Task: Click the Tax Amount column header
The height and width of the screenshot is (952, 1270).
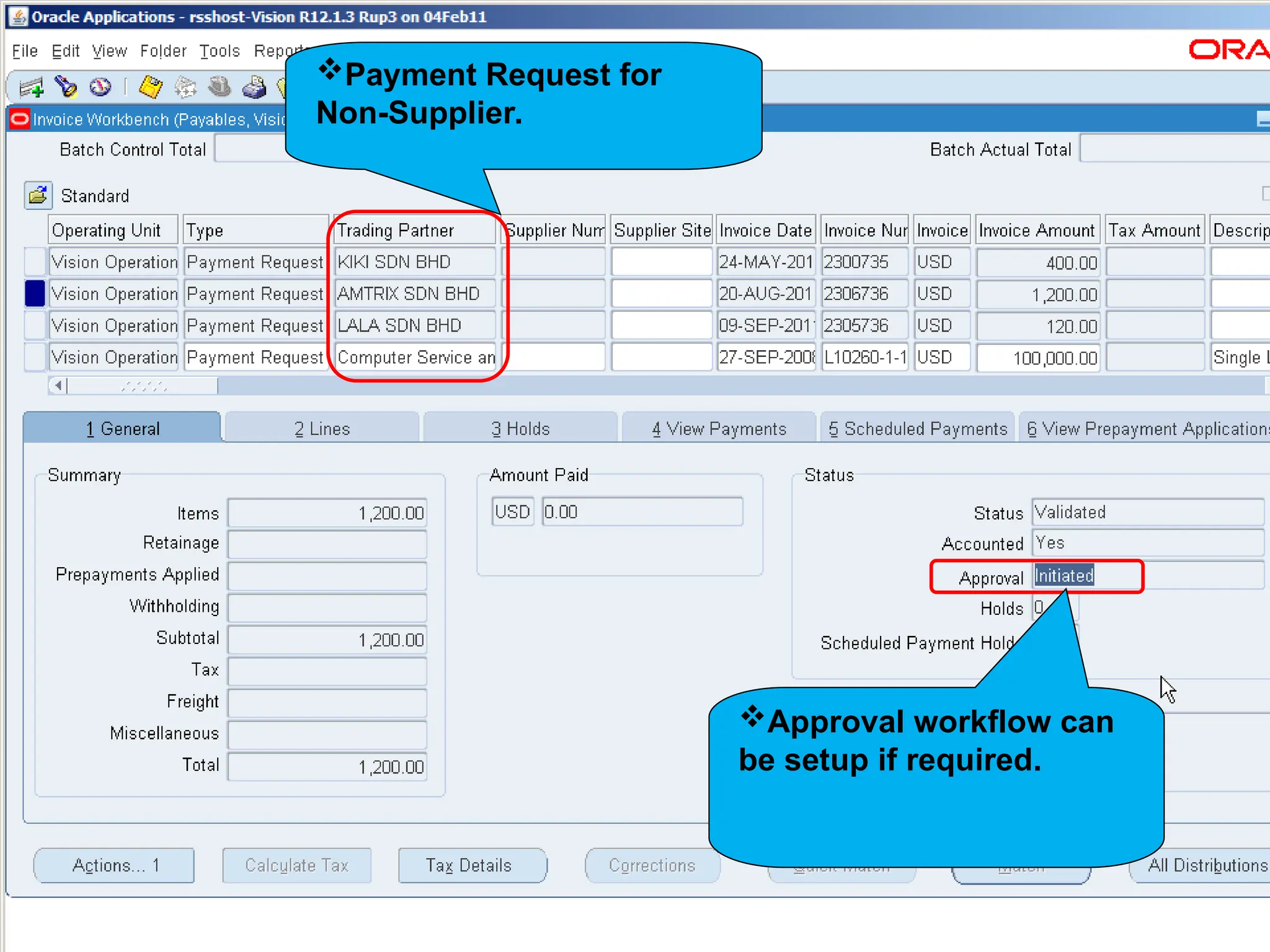Action: (1155, 230)
